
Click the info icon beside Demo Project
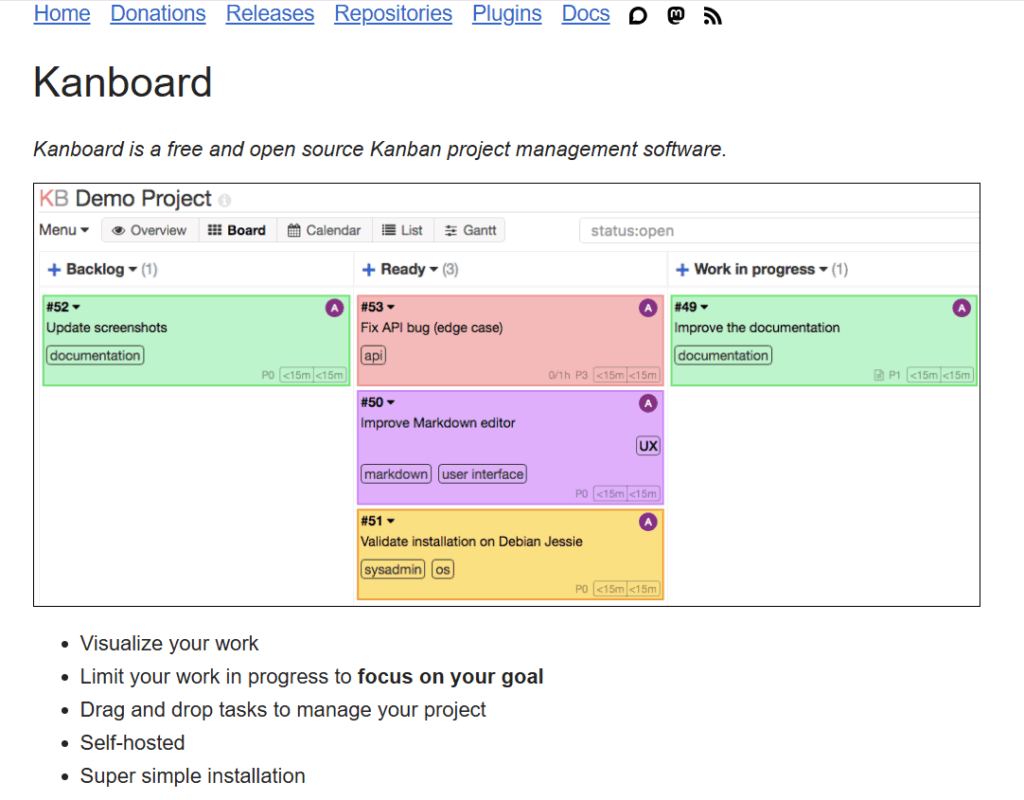[x=225, y=200]
